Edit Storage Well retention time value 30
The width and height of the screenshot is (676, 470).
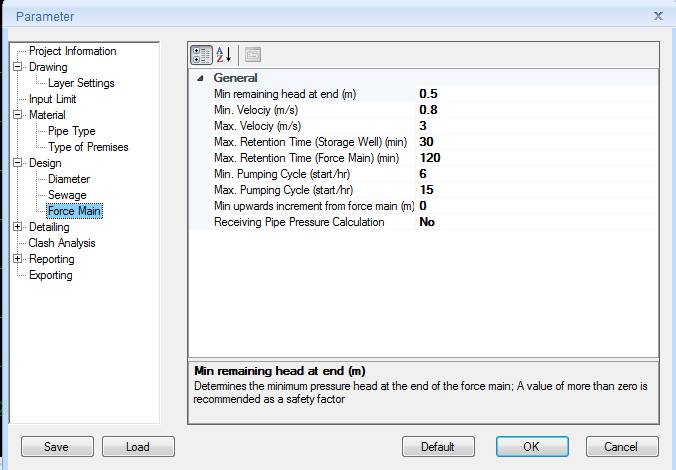tap(537, 141)
